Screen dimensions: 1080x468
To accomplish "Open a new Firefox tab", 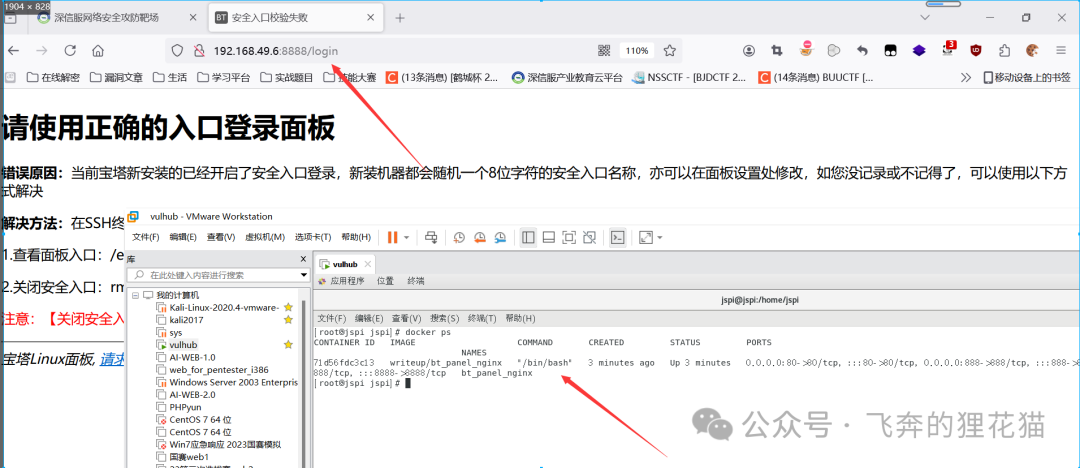I will click(x=399, y=17).
